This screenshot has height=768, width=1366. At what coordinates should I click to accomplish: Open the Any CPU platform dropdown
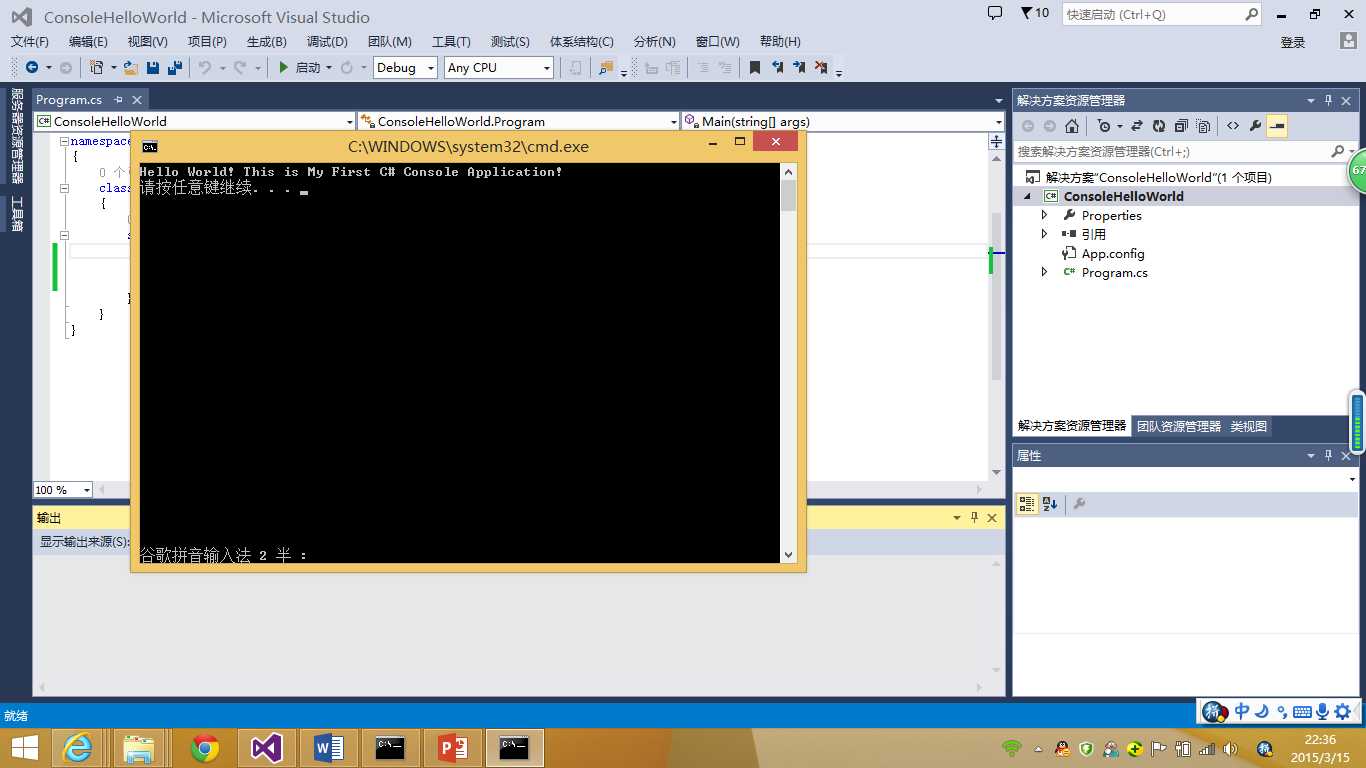tap(547, 68)
